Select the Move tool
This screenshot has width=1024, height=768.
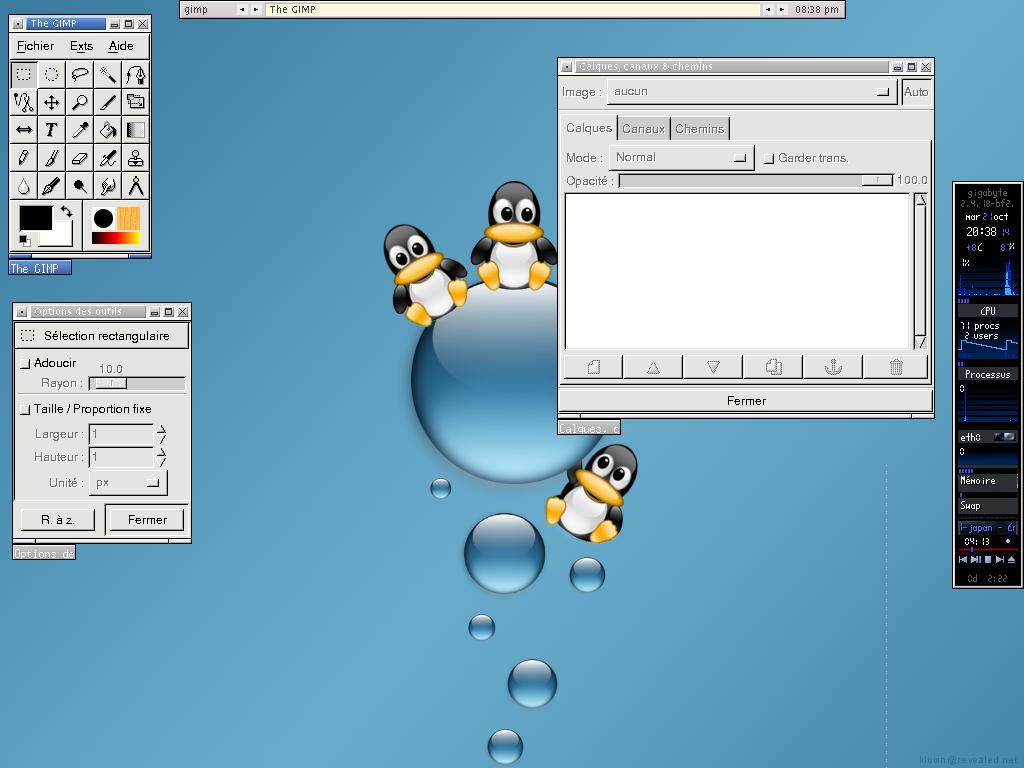pos(52,102)
